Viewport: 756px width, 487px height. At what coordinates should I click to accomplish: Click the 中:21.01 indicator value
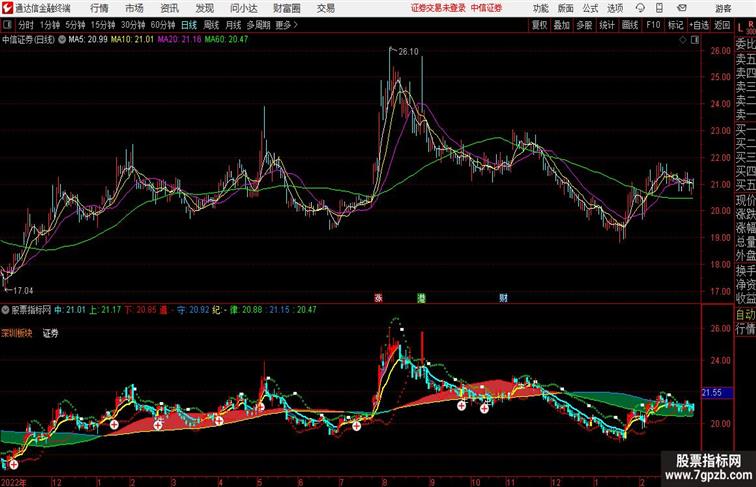click(69, 310)
